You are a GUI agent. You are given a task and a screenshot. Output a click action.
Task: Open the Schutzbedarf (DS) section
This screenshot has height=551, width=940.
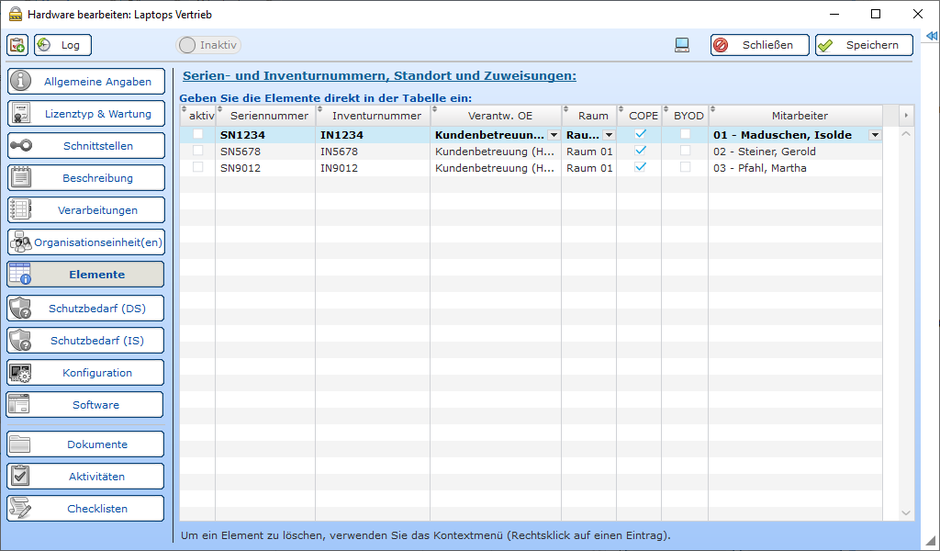(86, 308)
